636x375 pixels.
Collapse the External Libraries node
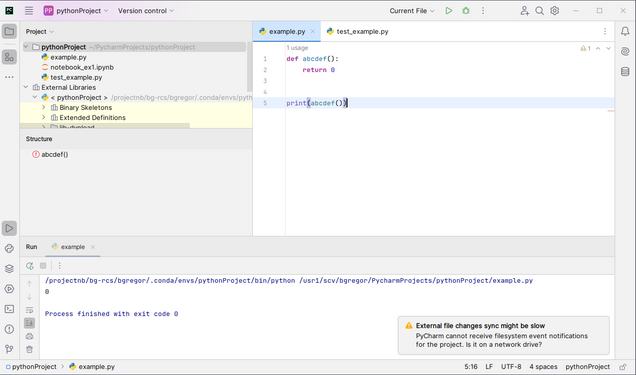(x=26, y=87)
